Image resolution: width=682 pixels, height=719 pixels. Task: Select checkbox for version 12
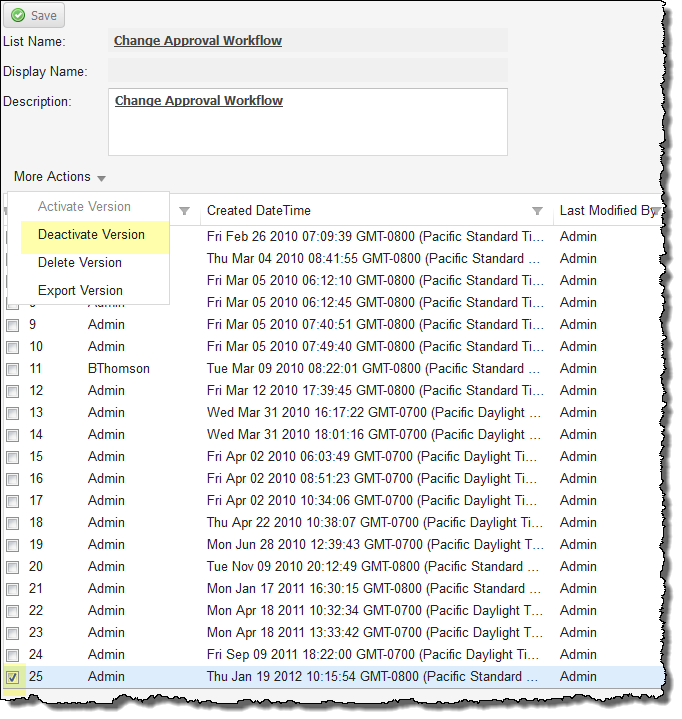click(12, 392)
